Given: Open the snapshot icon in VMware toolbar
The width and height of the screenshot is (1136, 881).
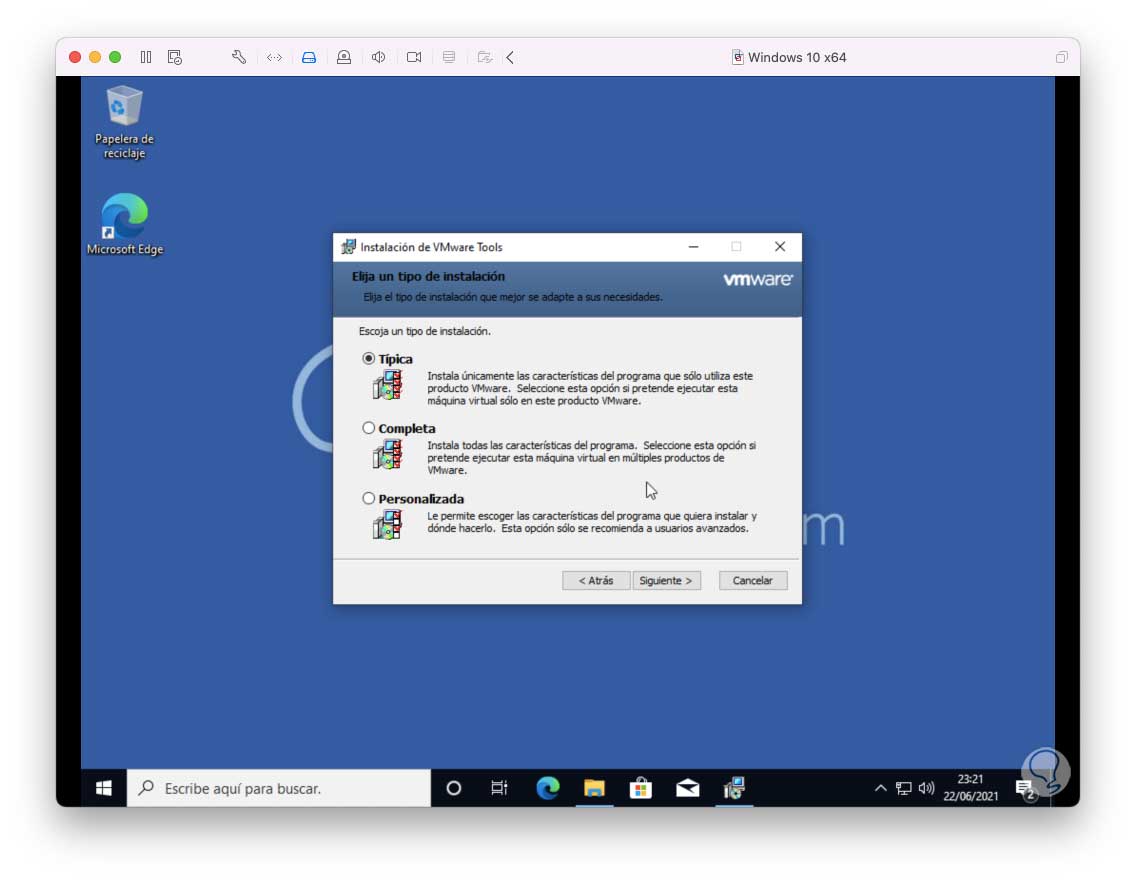Looking at the screenshot, I should 175,57.
